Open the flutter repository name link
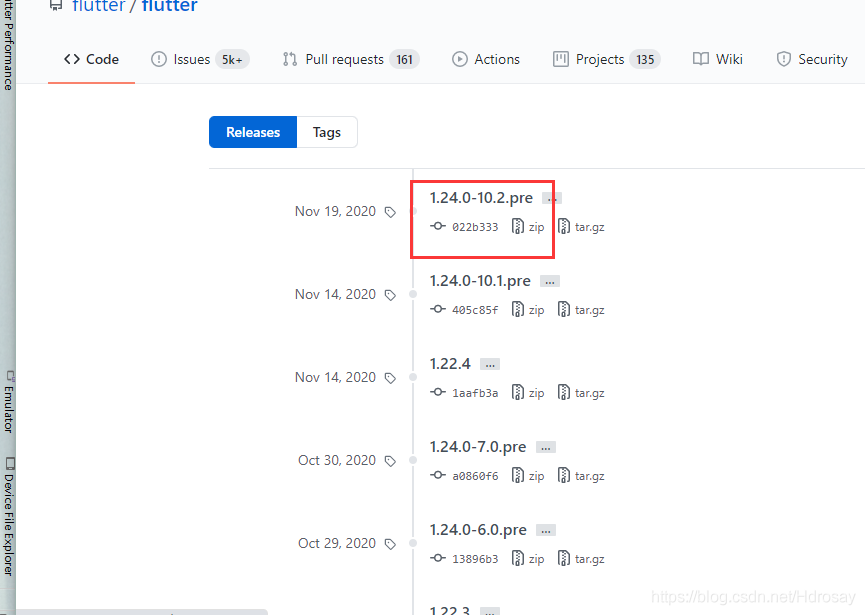Viewport: 865px width, 615px height. pos(169,6)
